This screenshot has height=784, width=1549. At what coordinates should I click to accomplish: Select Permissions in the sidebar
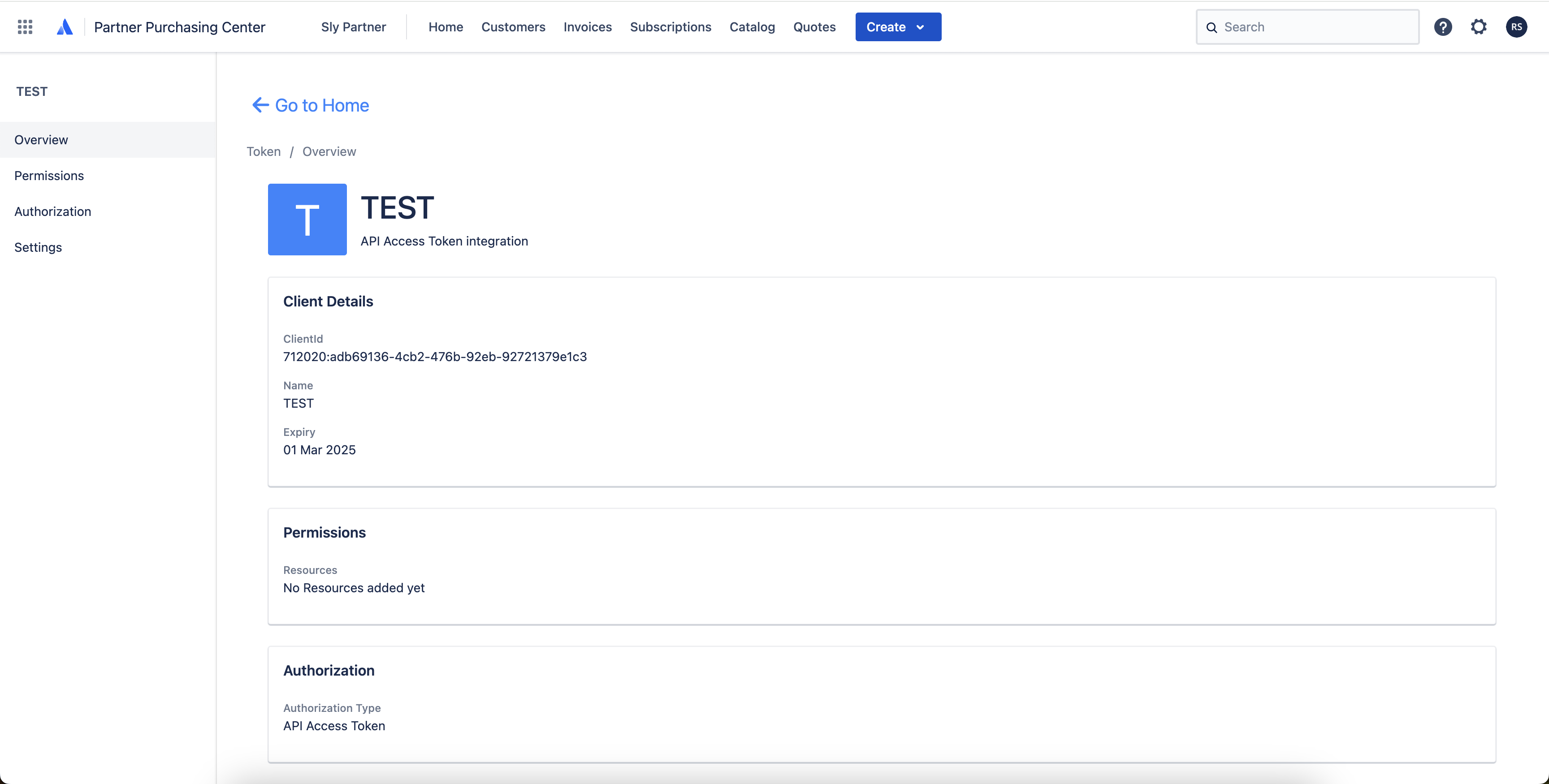[49, 176]
